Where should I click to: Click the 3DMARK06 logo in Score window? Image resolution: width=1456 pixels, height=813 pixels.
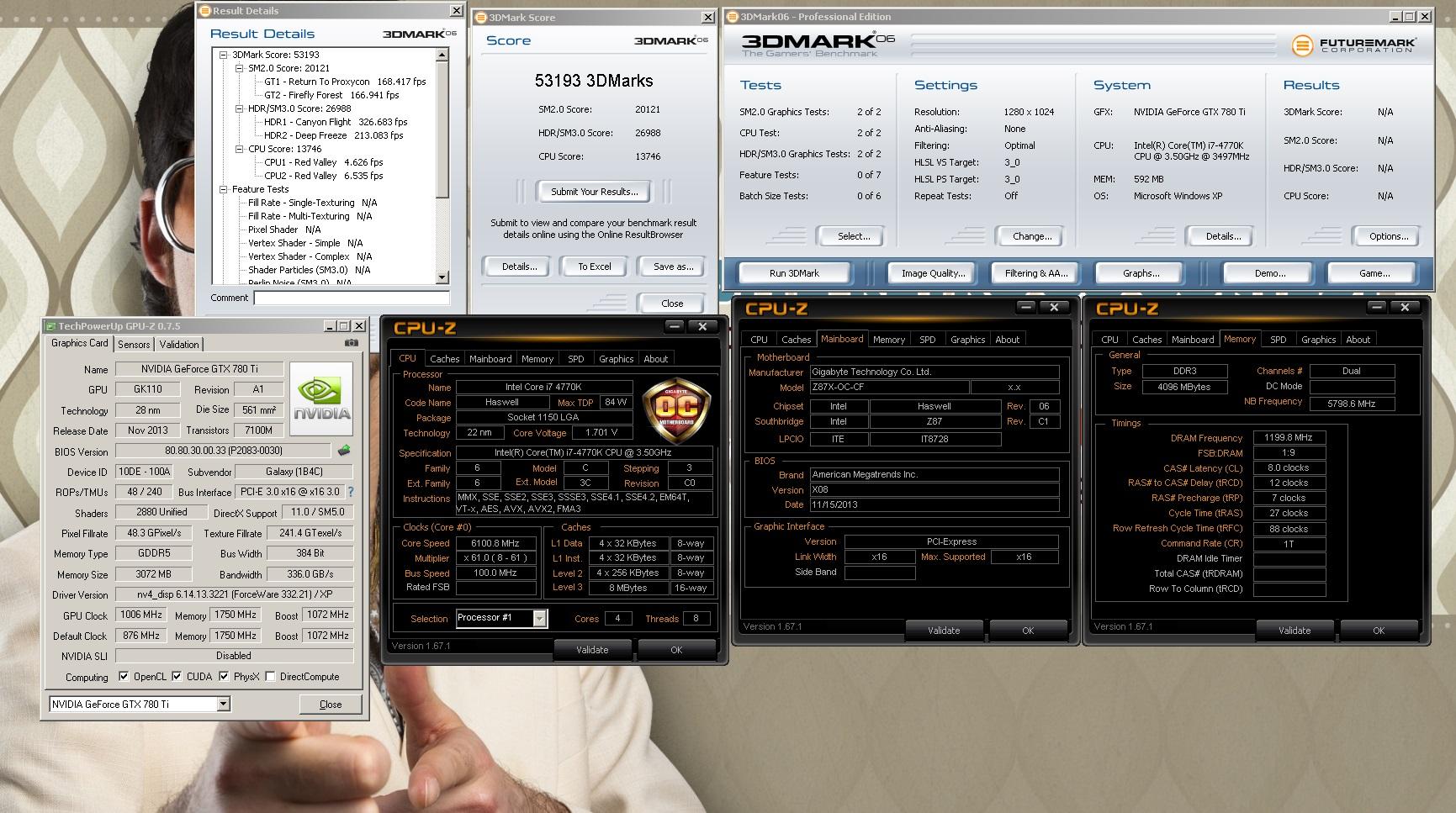(671, 40)
